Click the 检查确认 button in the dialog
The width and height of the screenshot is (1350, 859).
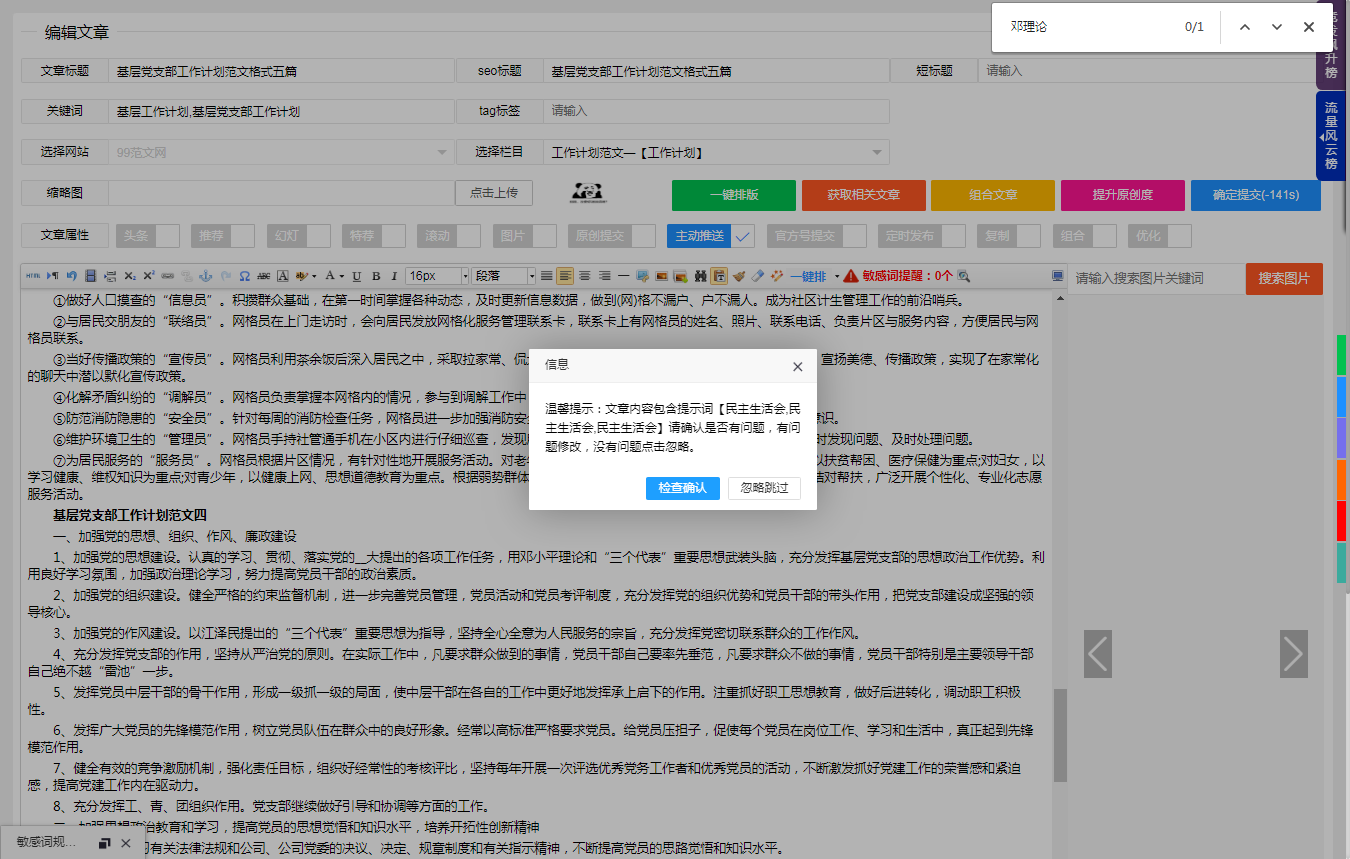point(683,488)
